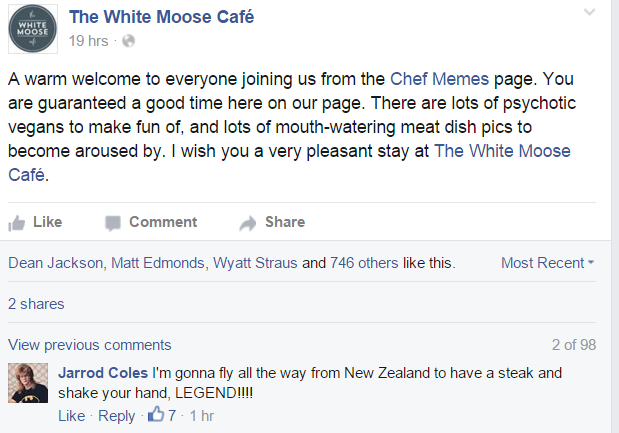Click the Share arrow icon
Image resolution: width=619 pixels, height=433 pixels.
[x=248, y=223]
